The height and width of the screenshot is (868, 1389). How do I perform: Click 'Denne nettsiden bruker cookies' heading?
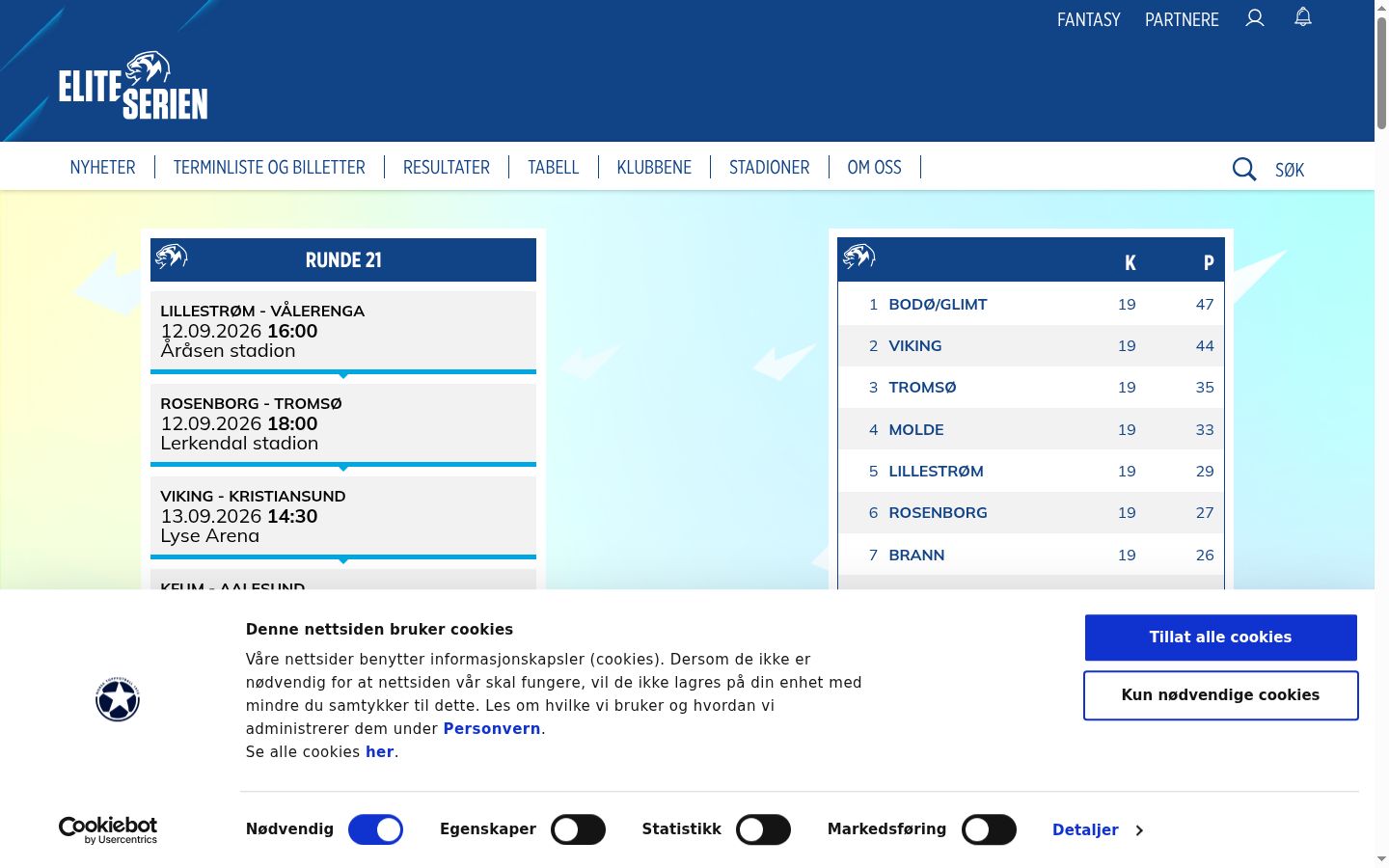(379, 629)
